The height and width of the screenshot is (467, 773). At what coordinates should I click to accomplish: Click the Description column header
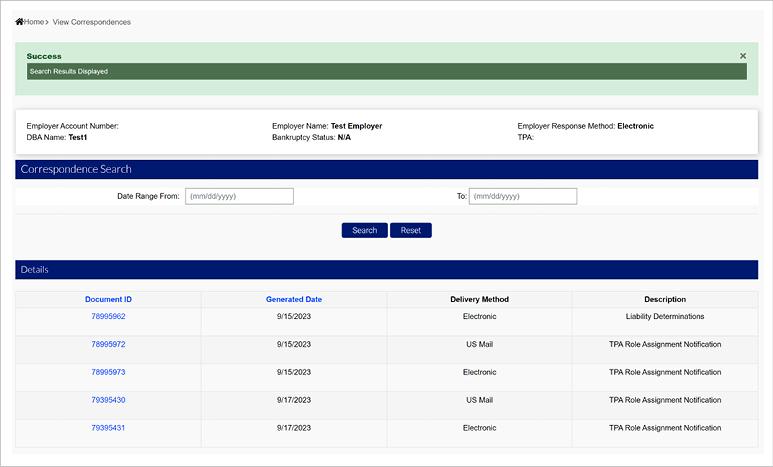[665, 299]
